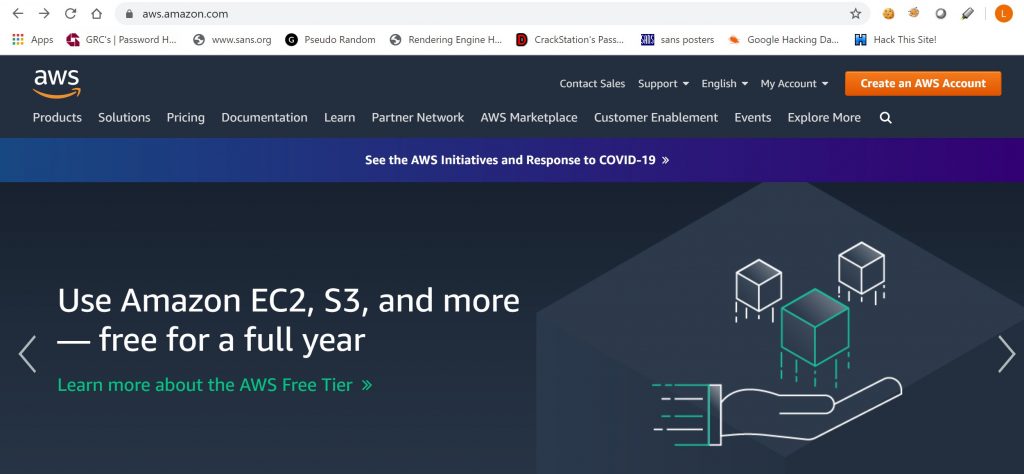Click the first cookie extension icon
1024x474 pixels.
[x=888, y=13]
